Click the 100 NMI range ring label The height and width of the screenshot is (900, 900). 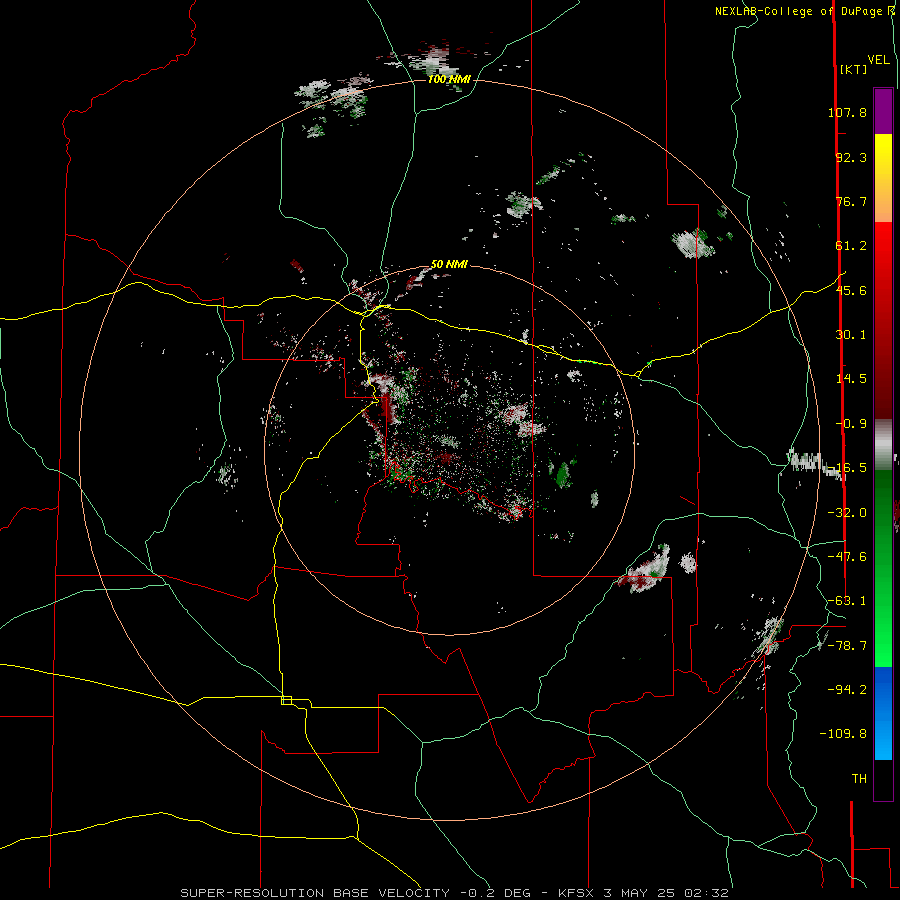(x=449, y=79)
